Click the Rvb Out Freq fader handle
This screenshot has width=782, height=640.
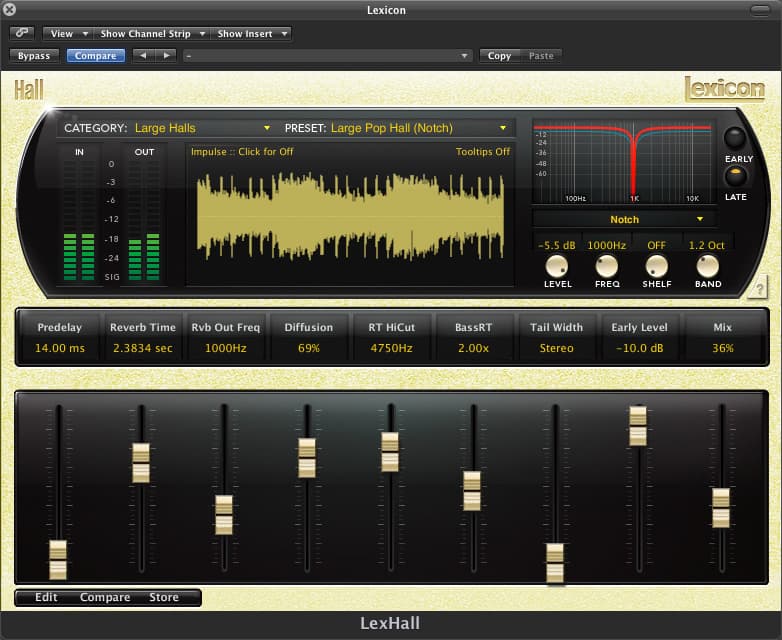(224, 515)
